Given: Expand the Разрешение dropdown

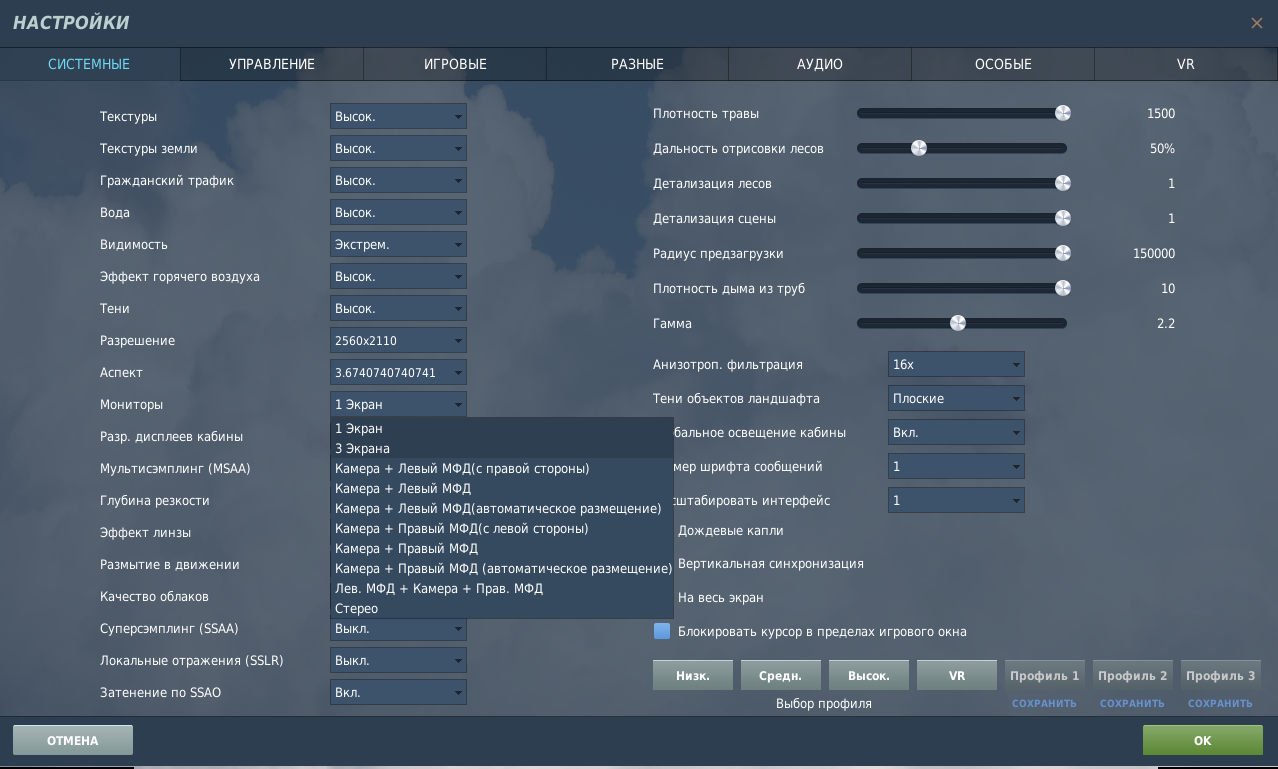Looking at the screenshot, I should (398, 340).
